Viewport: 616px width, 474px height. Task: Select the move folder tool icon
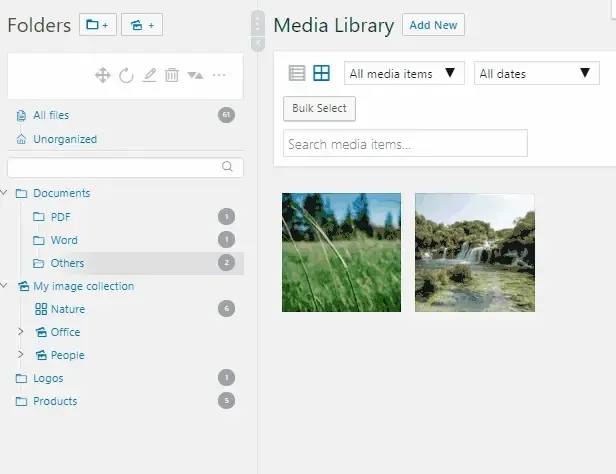click(103, 75)
